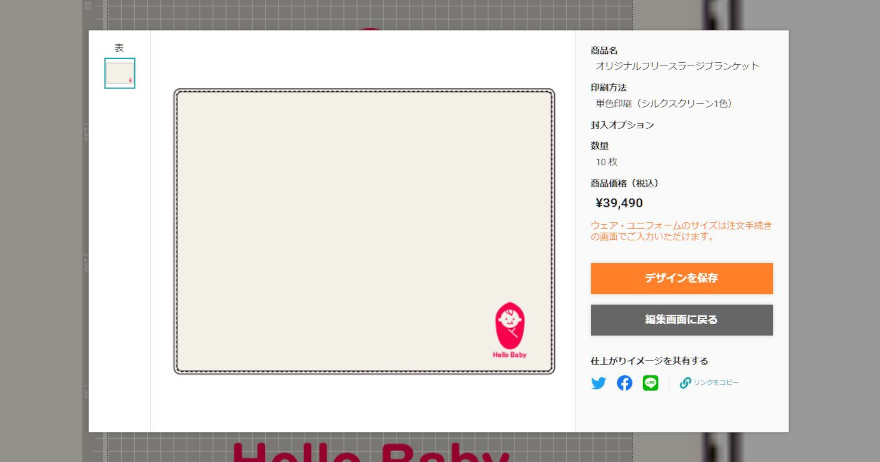Click large Hello Baby text behind the dialog

[370, 452]
